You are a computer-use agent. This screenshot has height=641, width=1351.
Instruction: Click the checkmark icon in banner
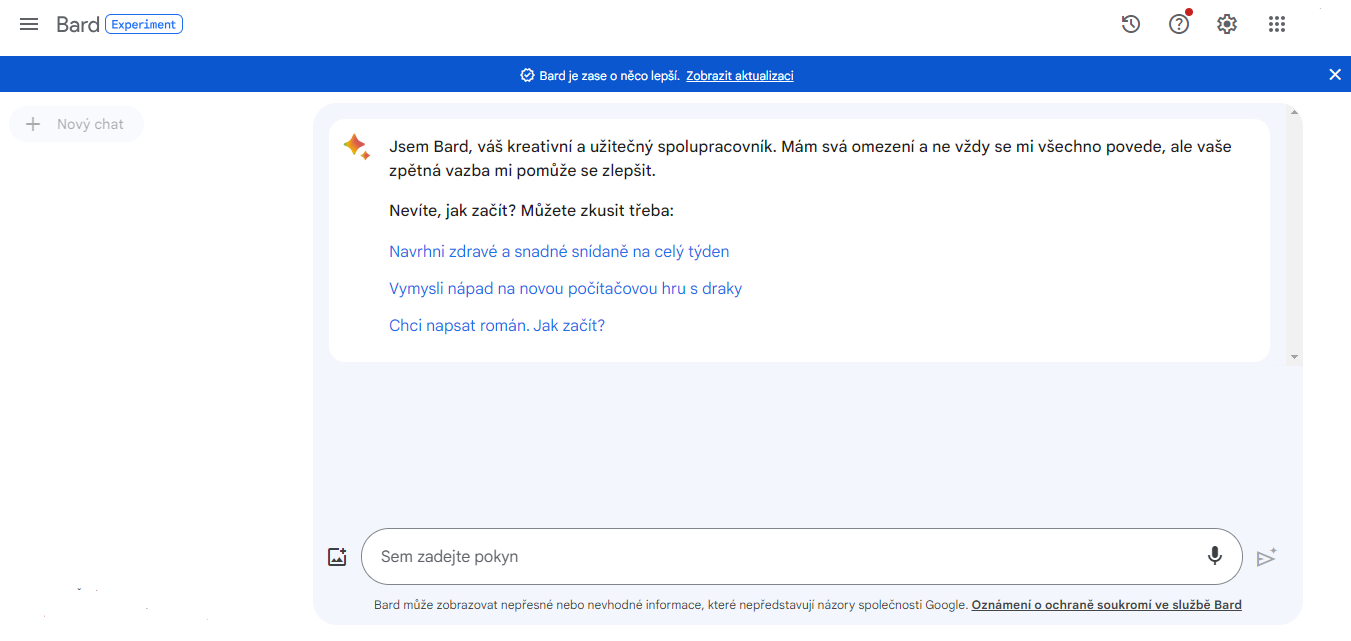tap(527, 75)
